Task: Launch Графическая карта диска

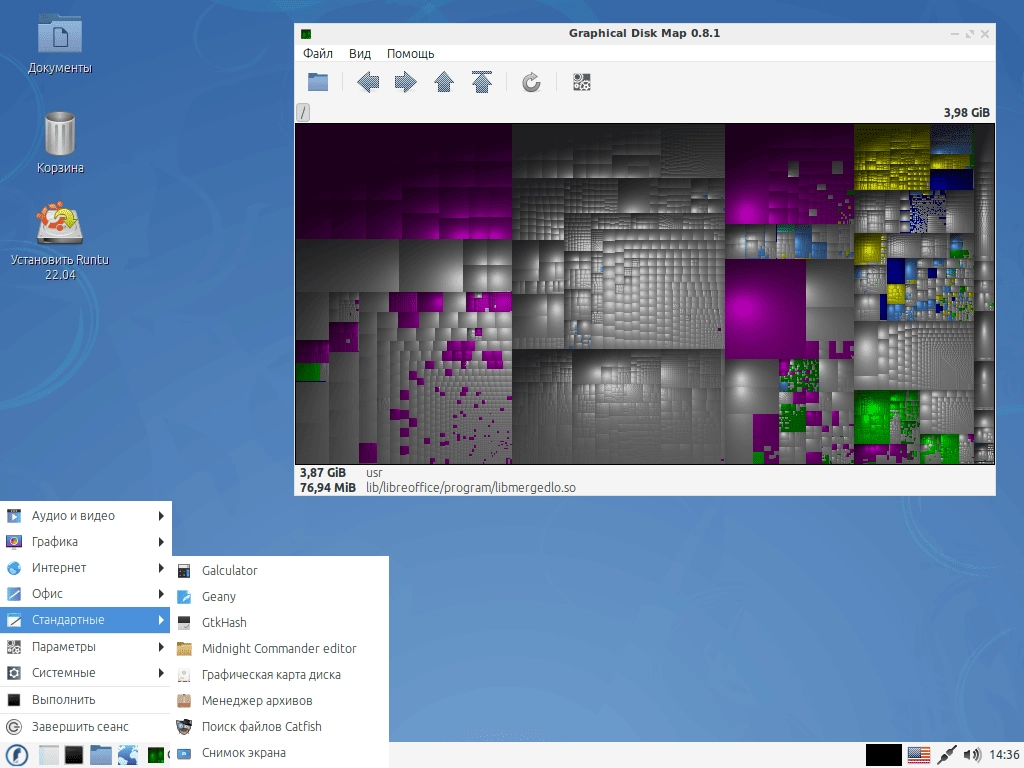Action: click(281, 675)
